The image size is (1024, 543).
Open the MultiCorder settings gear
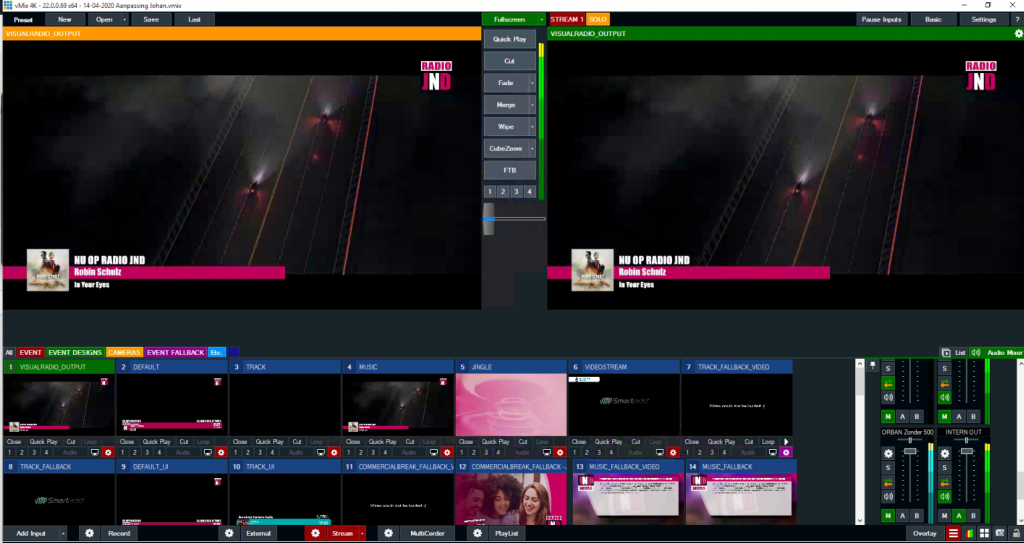point(389,534)
